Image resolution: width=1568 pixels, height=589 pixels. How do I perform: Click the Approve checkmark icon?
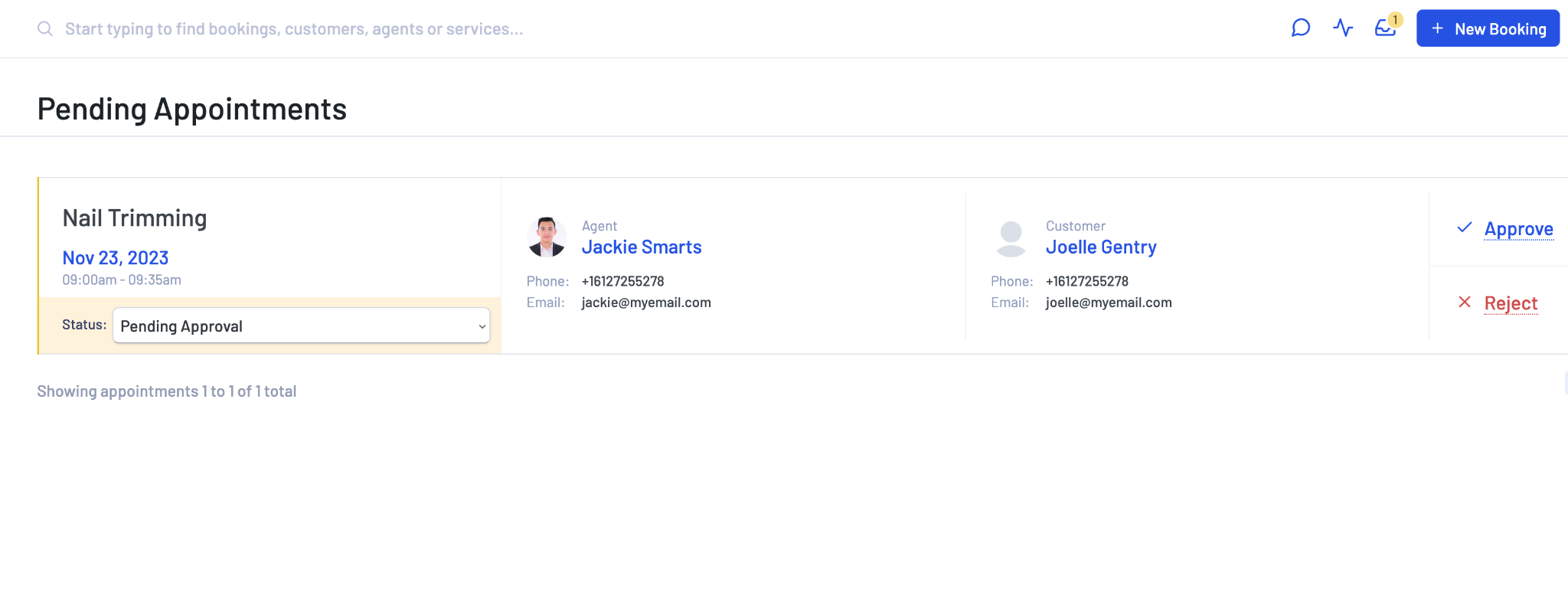pos(1465,227)
